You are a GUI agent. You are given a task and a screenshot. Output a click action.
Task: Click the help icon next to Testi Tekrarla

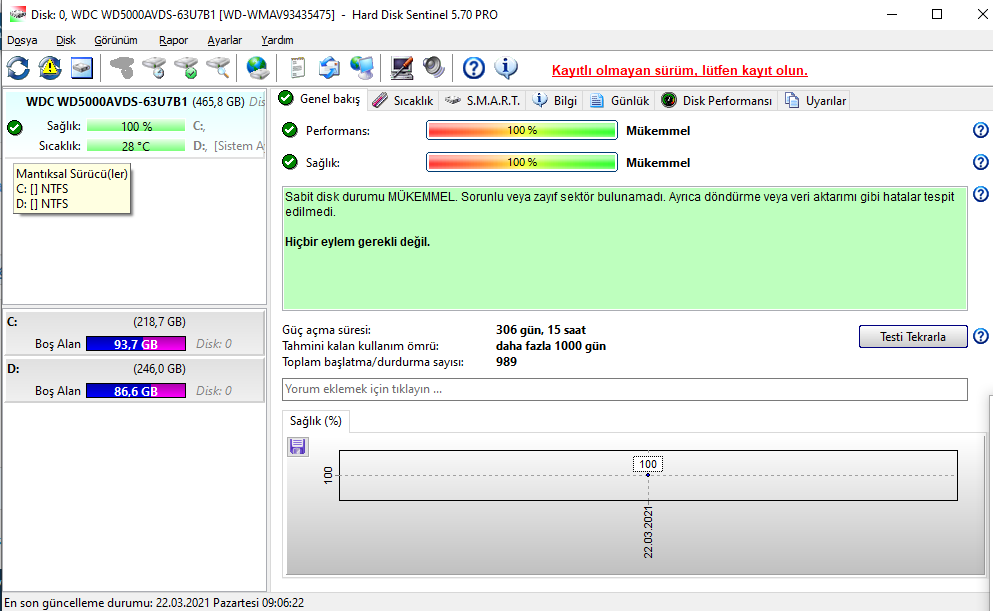click(980, 336)
